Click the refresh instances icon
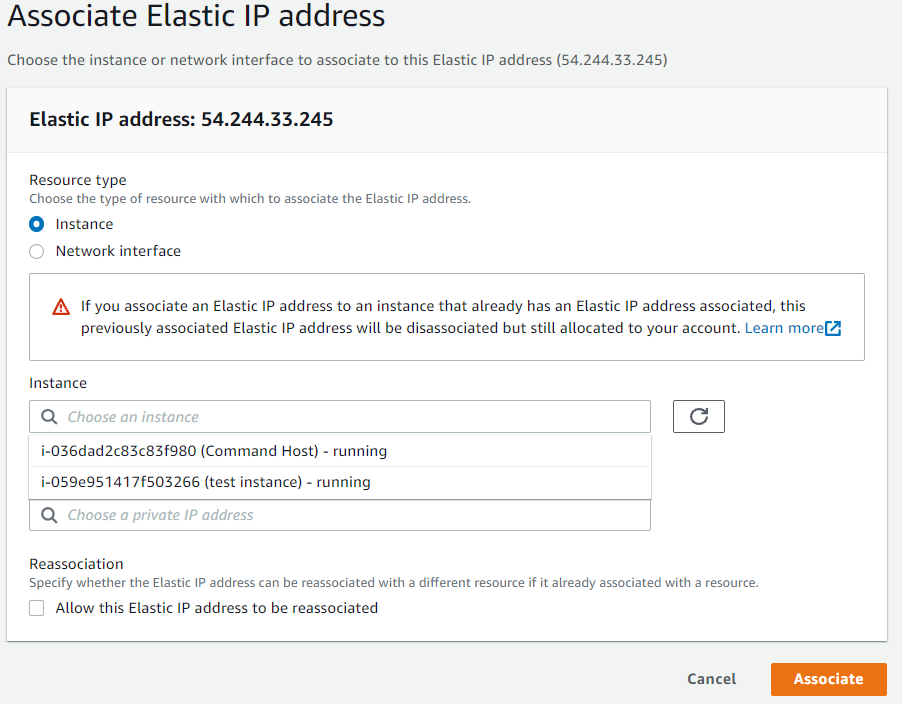Viewport: 902px width, 704px height. click(x=698, y=416)
